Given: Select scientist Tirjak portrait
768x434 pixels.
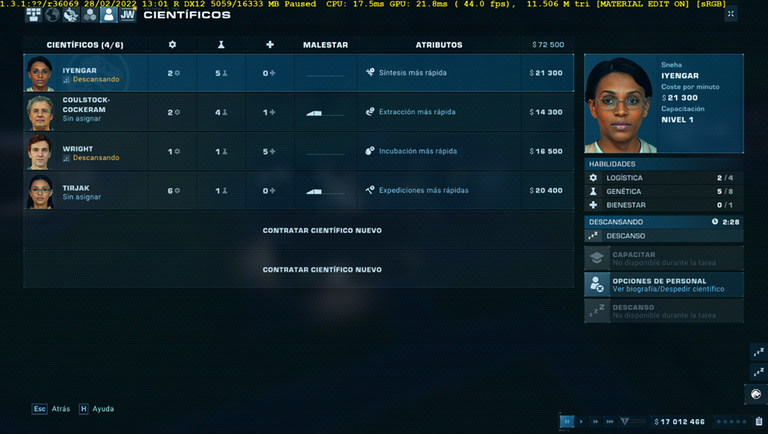Looking at the screenshot, I should [x=41, y=192].
